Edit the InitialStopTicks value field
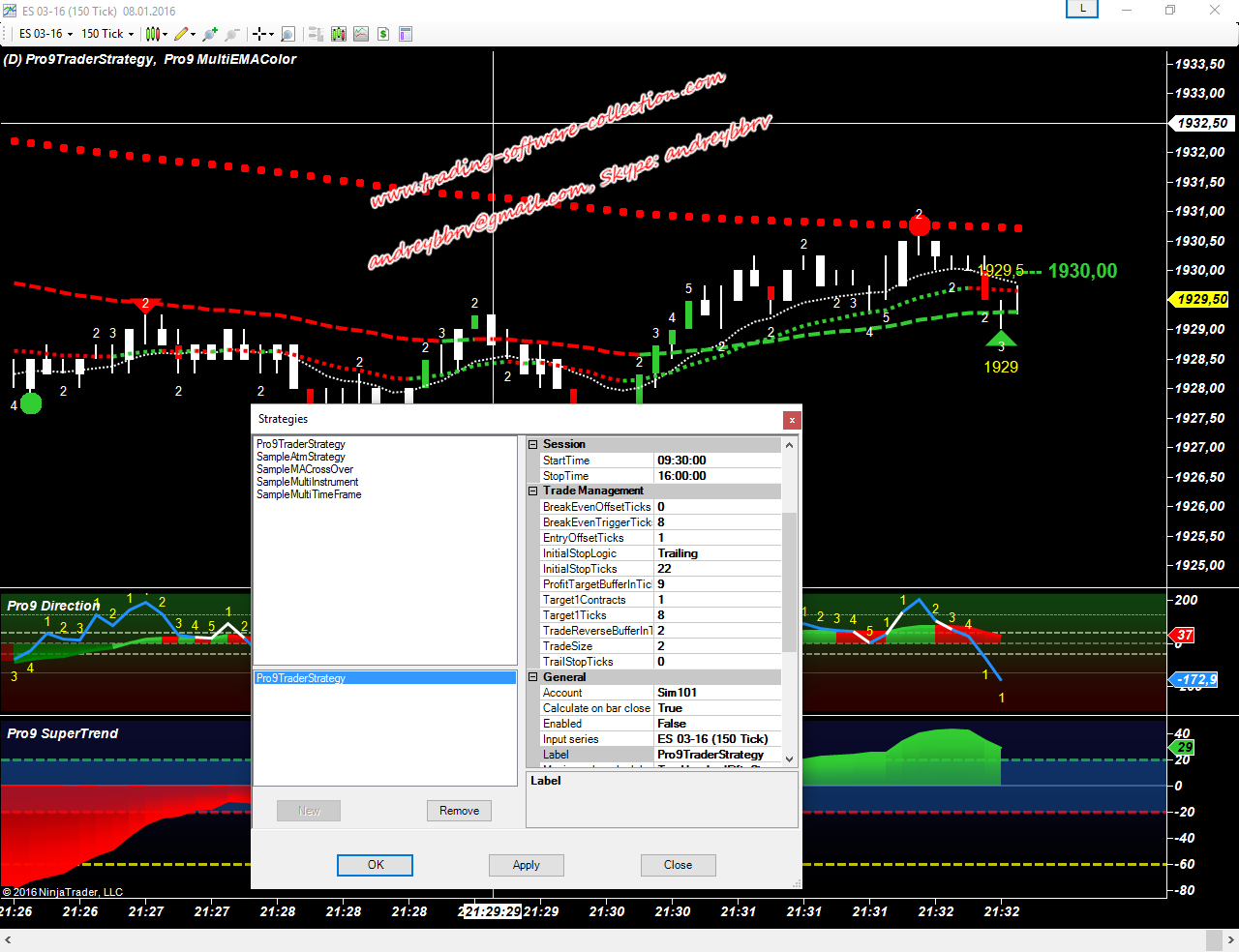The image size is (1239, 952). click(x=716, y=569)
